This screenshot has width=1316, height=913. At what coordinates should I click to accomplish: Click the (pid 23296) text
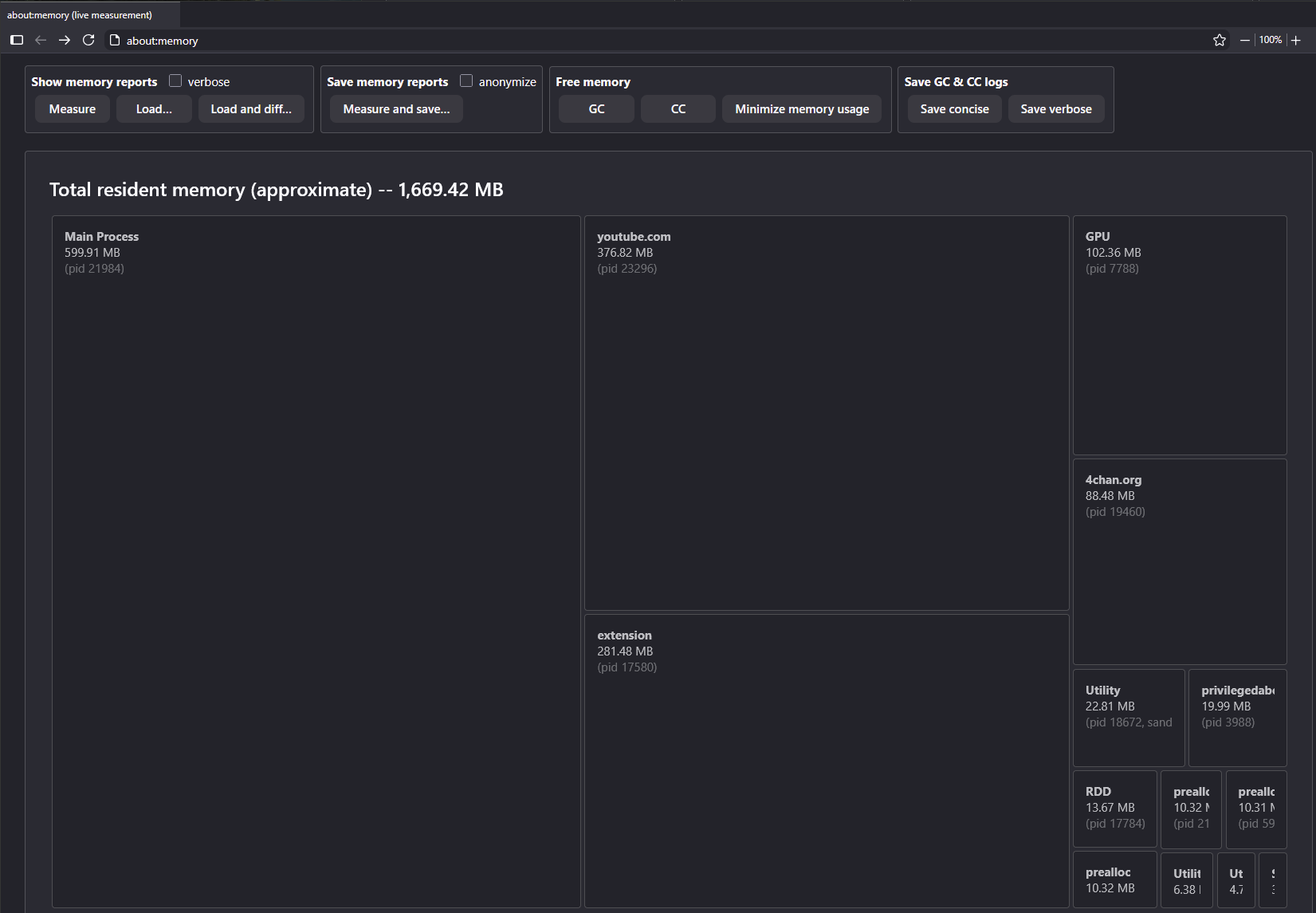627,269
